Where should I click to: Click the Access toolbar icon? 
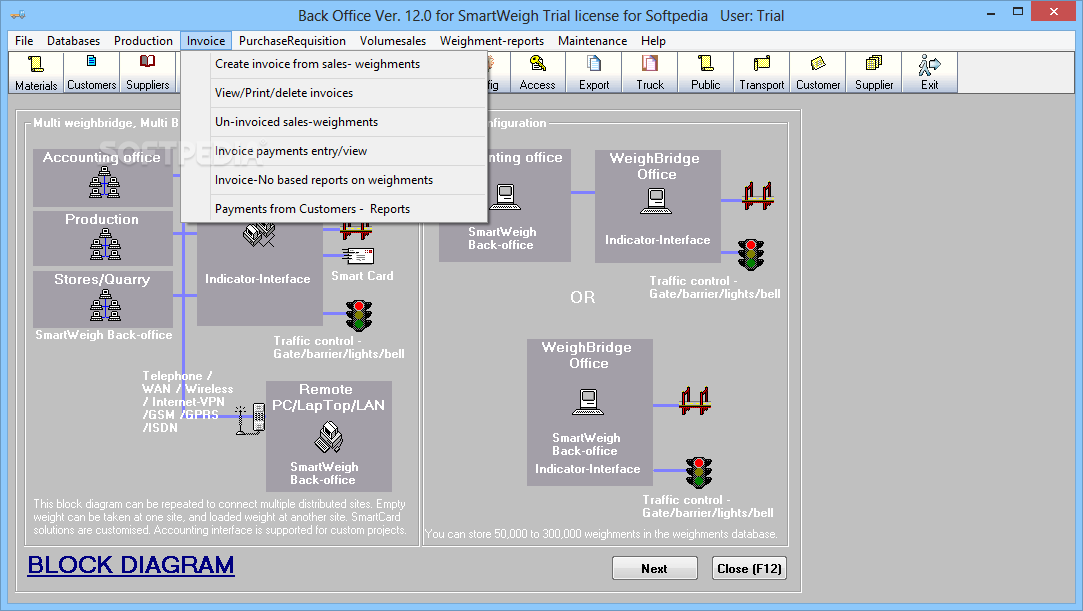click(537, 72)
